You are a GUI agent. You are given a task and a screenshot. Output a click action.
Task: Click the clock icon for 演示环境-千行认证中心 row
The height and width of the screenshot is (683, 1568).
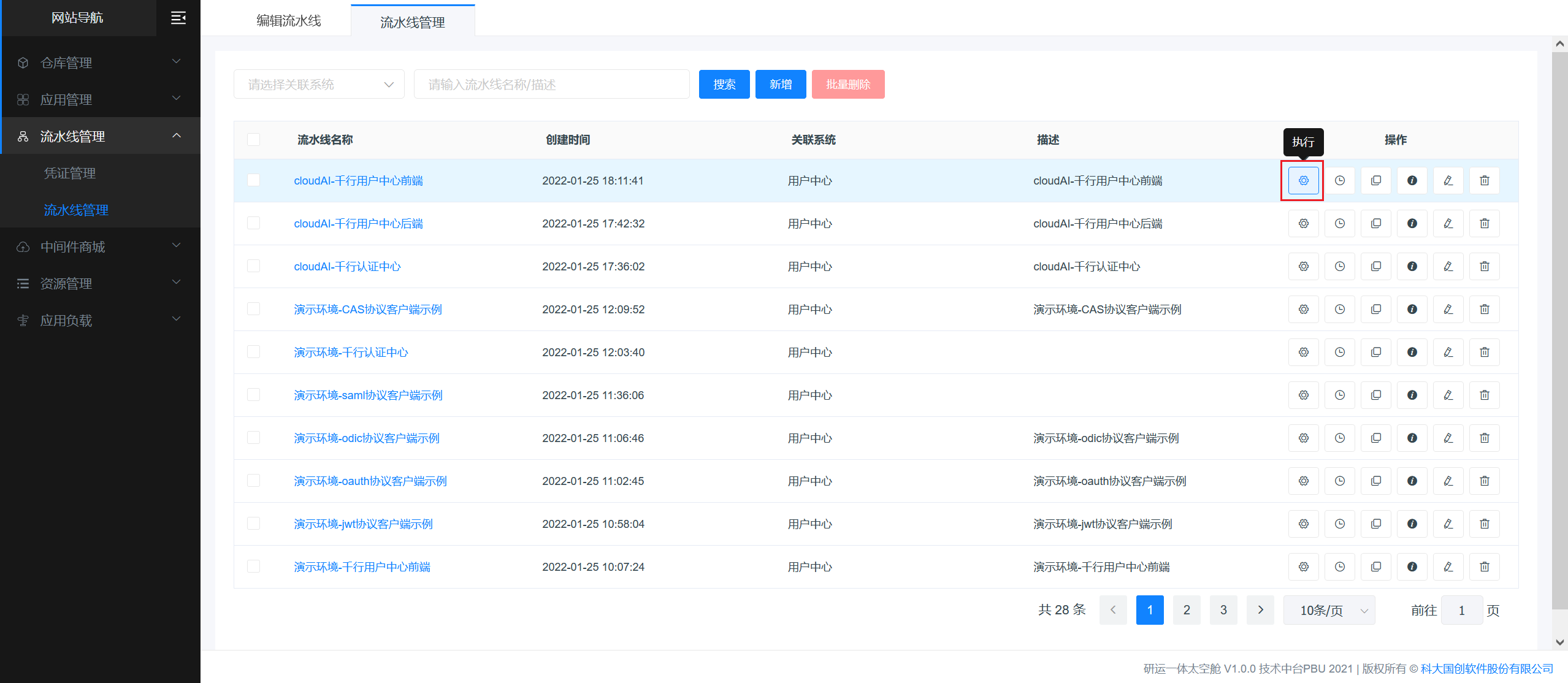click(1339, 352)
